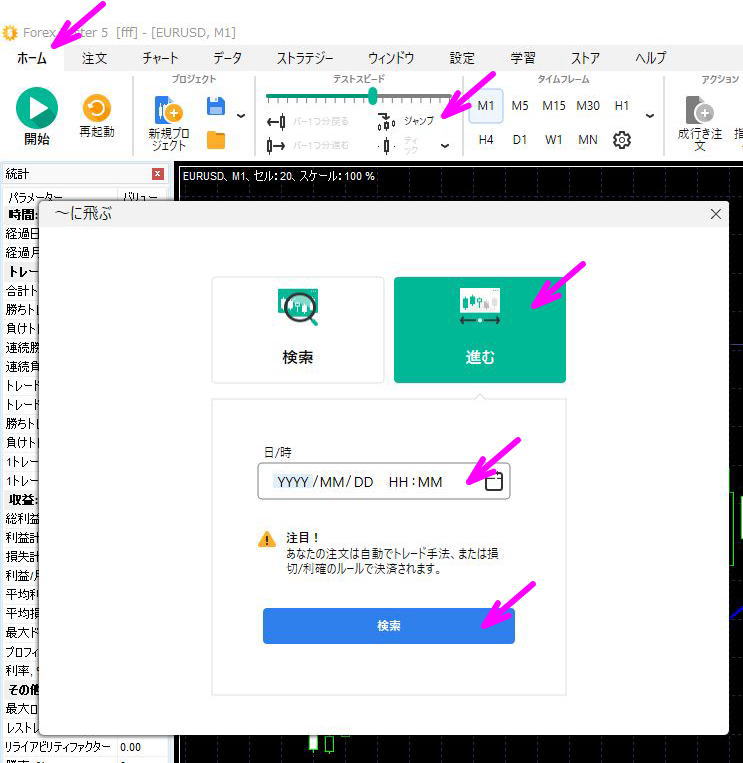
Task: Select the H1 timeframe
Action: (621, 106)
